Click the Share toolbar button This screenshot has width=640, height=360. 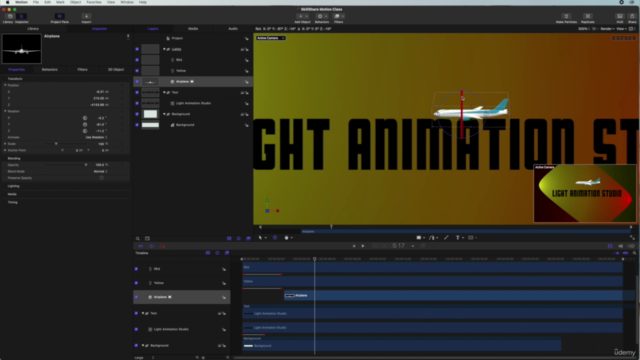(x=632, y=17)
